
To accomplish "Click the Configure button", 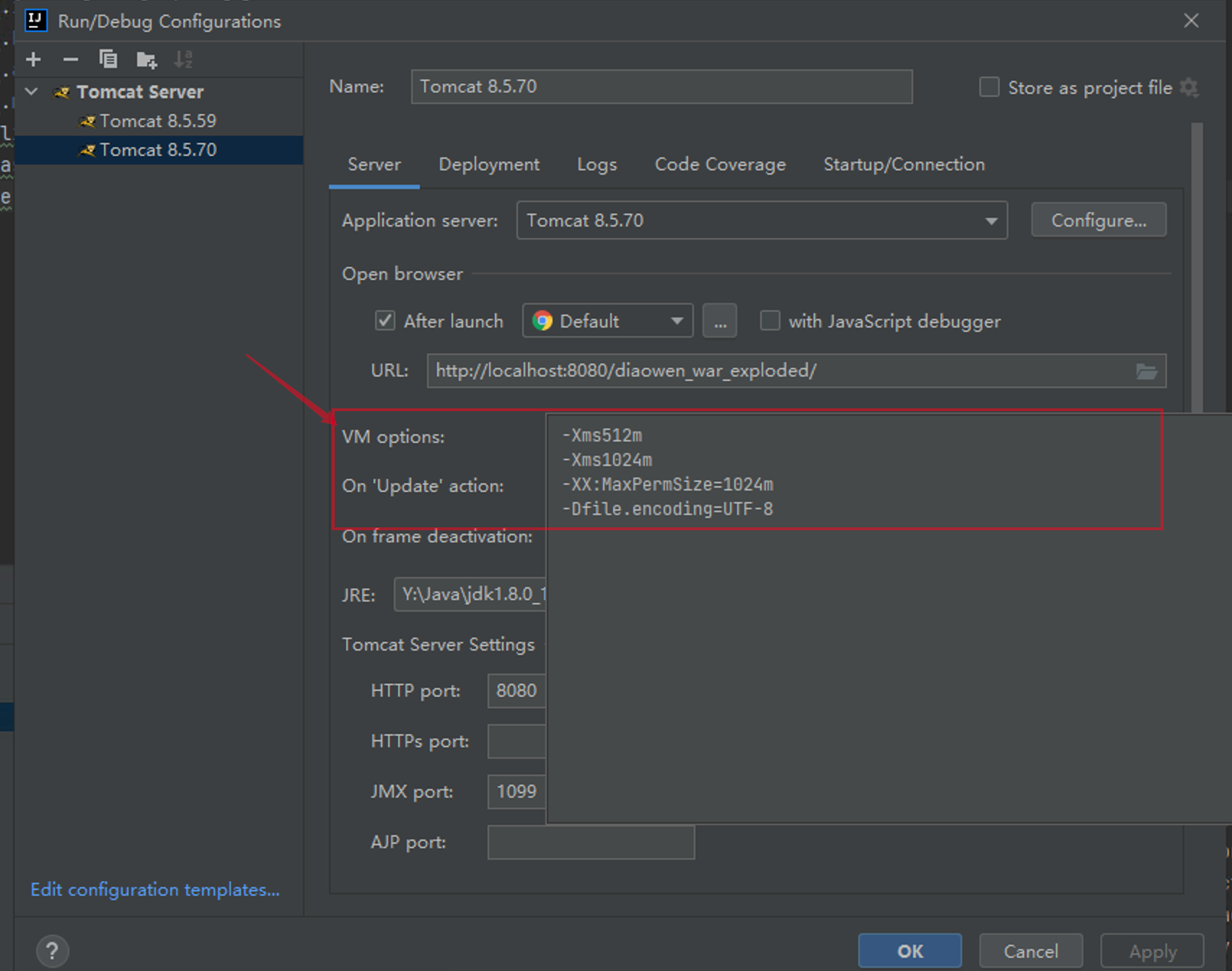I will [x=1098, y=219].
